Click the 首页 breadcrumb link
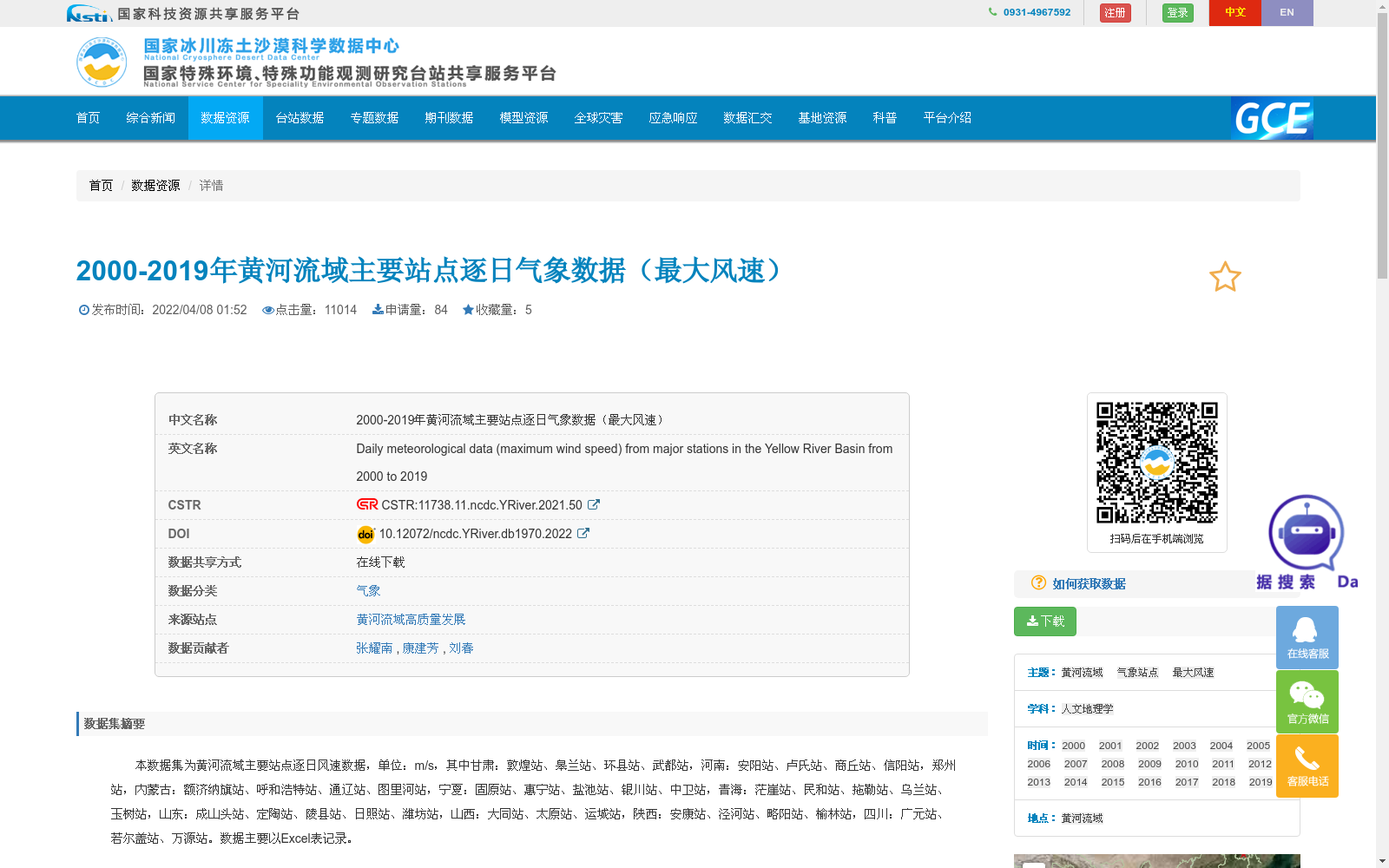The width and height of the screenshot is (1389, 868). click(x=101, y=185)
